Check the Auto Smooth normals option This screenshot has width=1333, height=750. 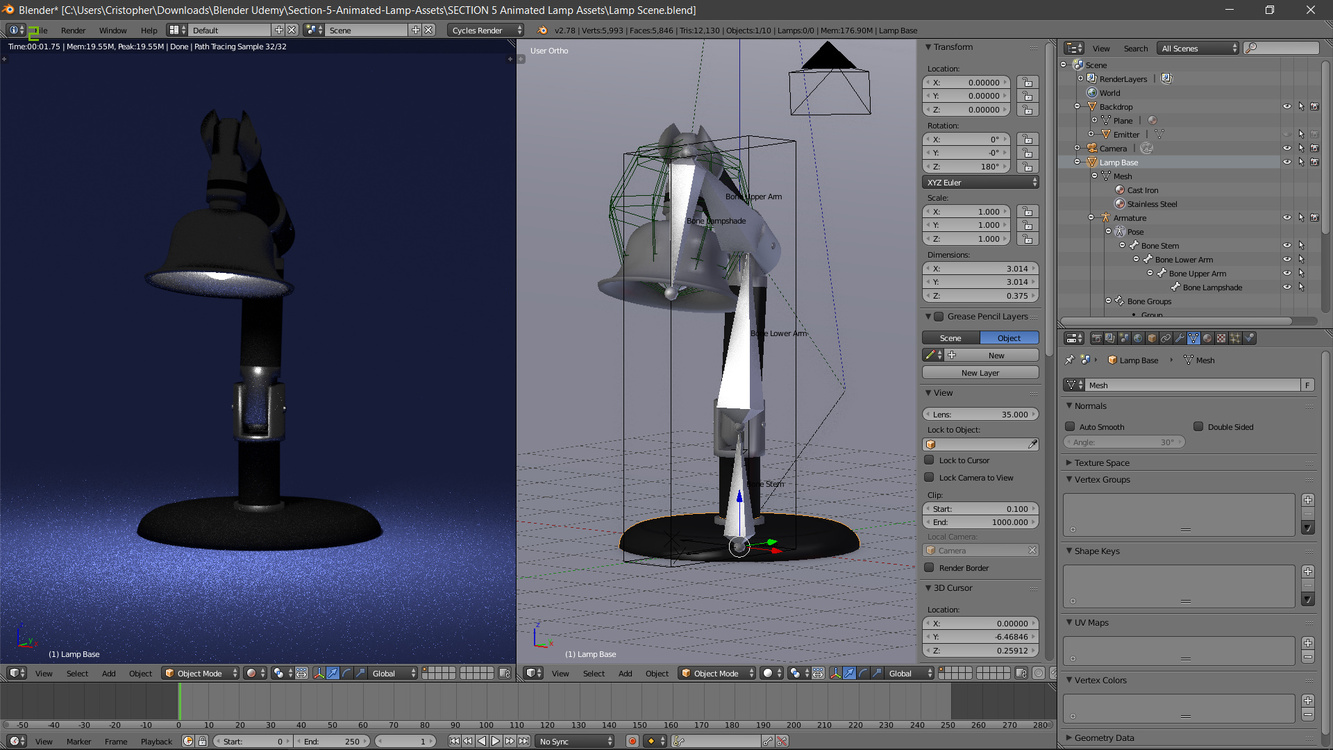[1070, 427]
